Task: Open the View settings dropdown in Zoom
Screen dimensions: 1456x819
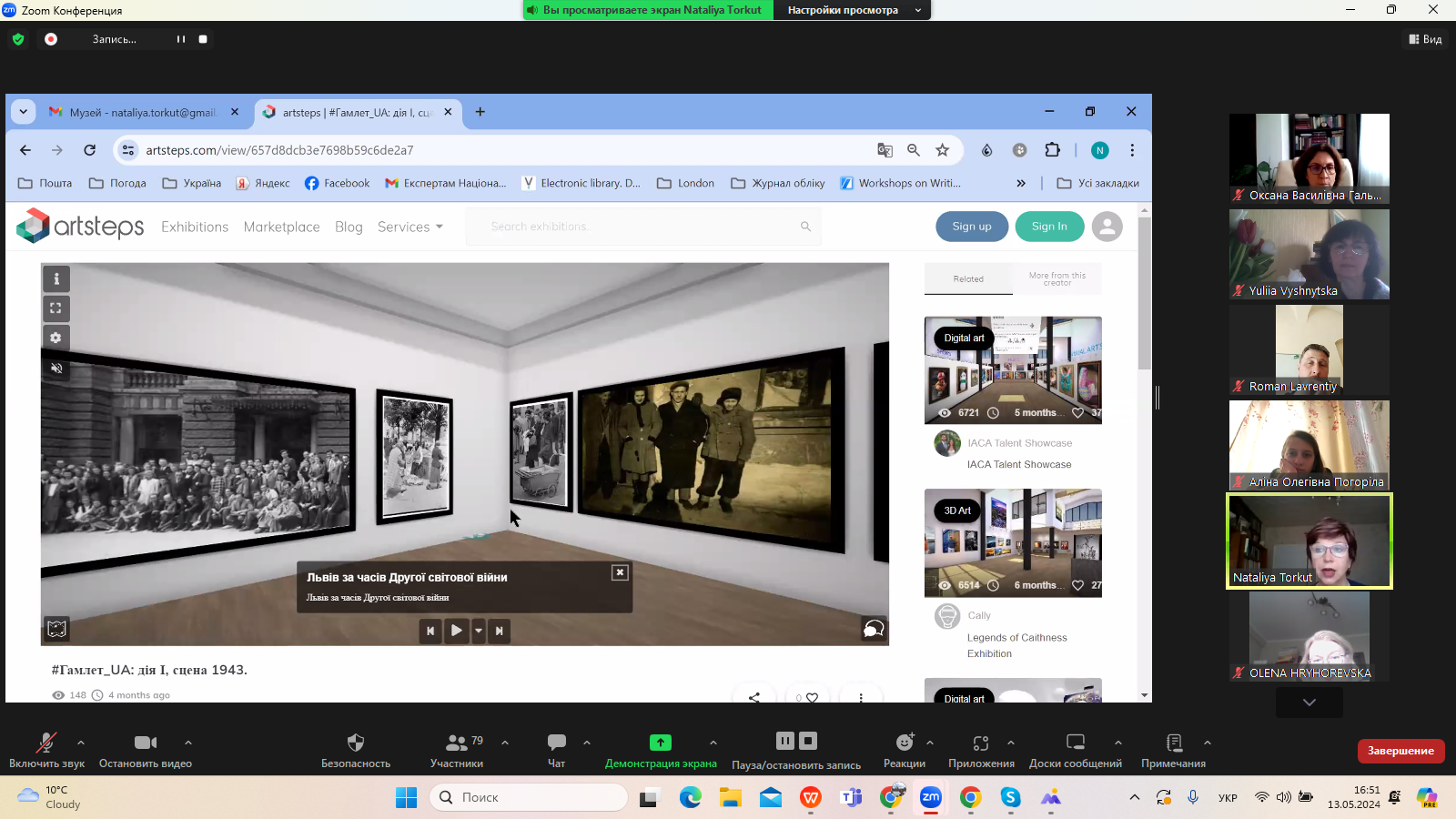Action: [x=852, y=10]
